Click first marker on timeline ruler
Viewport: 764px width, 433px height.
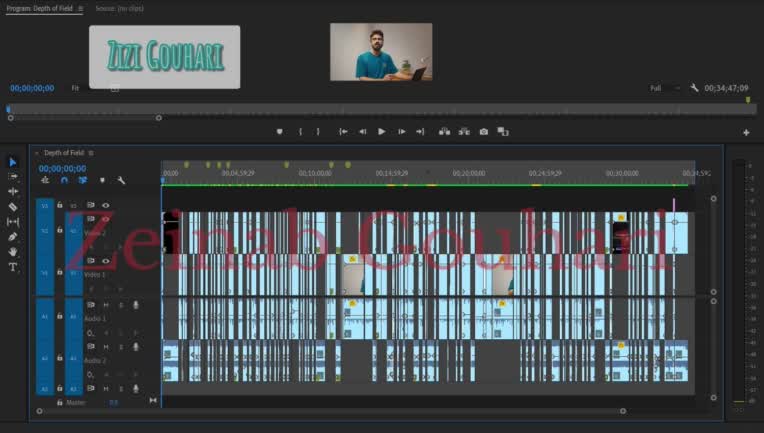[186, 165]
